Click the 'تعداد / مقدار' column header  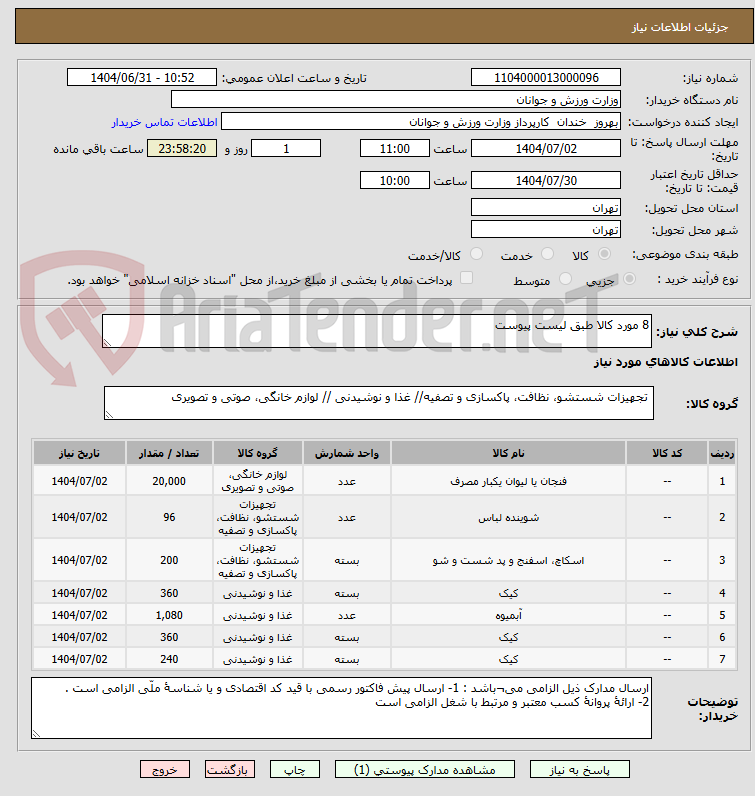point(169,453)
